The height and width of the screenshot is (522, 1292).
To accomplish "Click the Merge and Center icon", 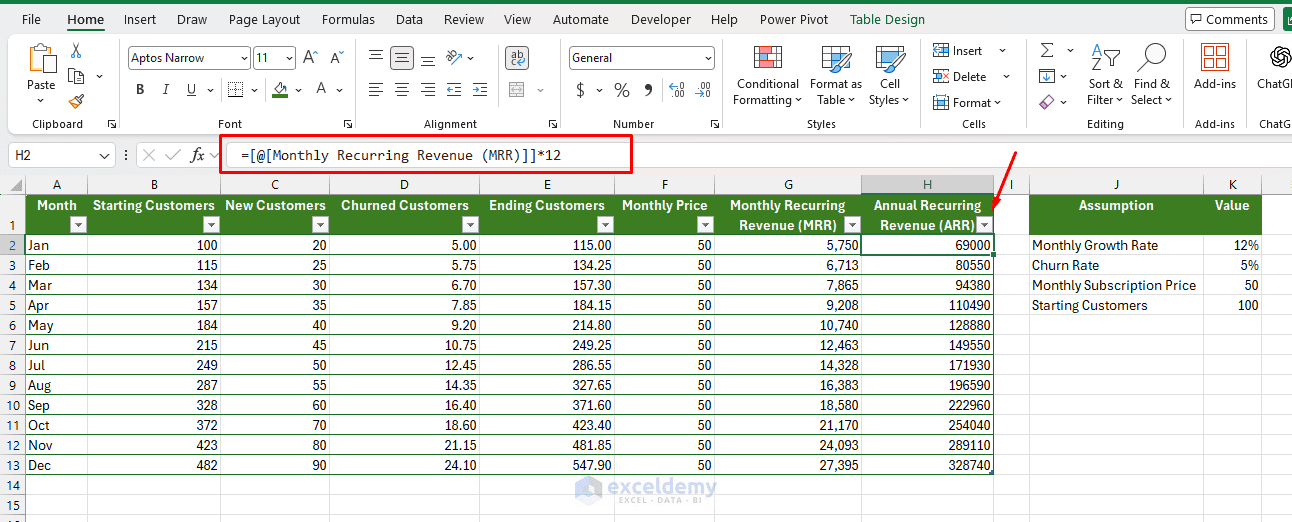I will (x=517, y=90).
